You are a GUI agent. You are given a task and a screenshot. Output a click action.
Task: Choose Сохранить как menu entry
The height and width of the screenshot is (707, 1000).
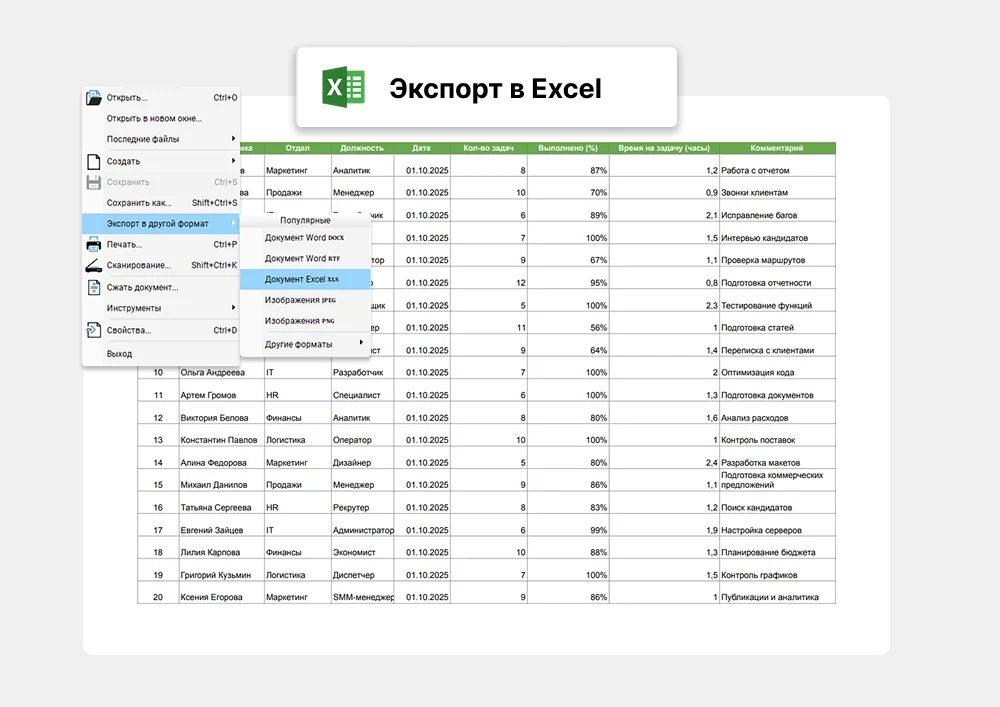click(140, 203)
